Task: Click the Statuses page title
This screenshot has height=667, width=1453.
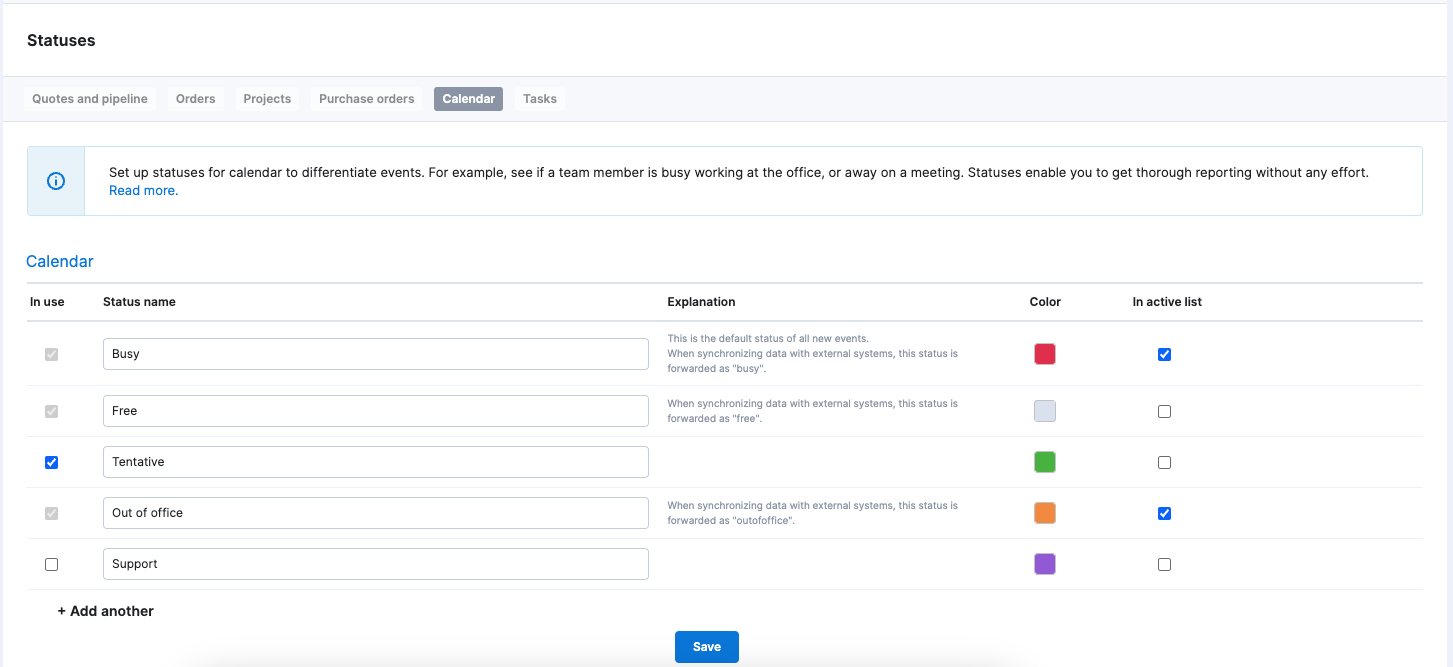Action: pos(61,41)
